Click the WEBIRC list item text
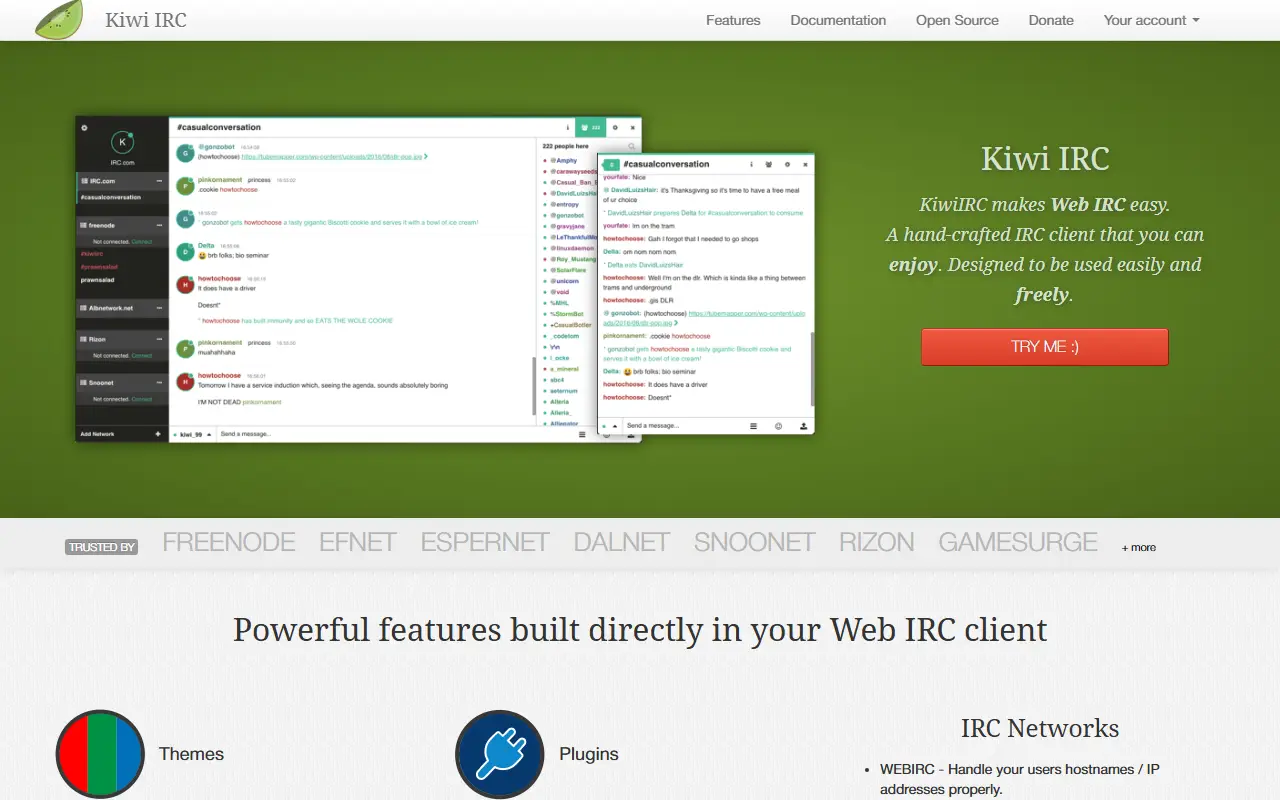Image resolution: width=1280 pixels, height=800 pixels. 1020,779
